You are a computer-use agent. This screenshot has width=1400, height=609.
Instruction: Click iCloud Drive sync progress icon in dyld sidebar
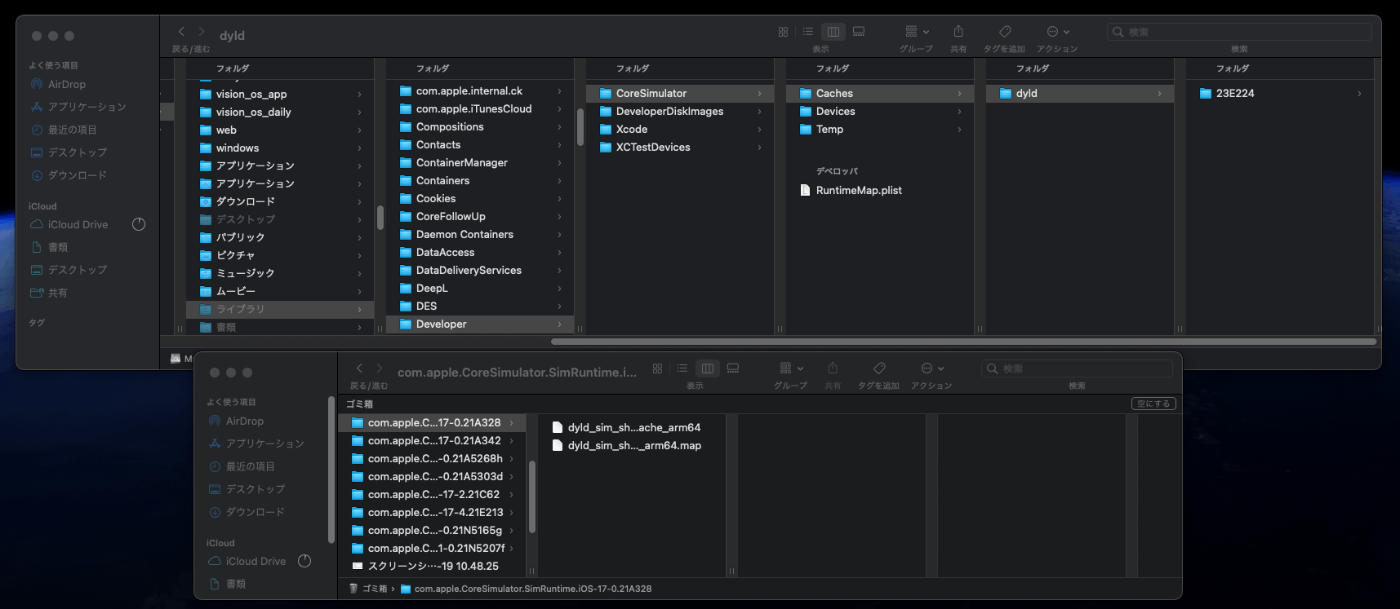pos(138,225)
